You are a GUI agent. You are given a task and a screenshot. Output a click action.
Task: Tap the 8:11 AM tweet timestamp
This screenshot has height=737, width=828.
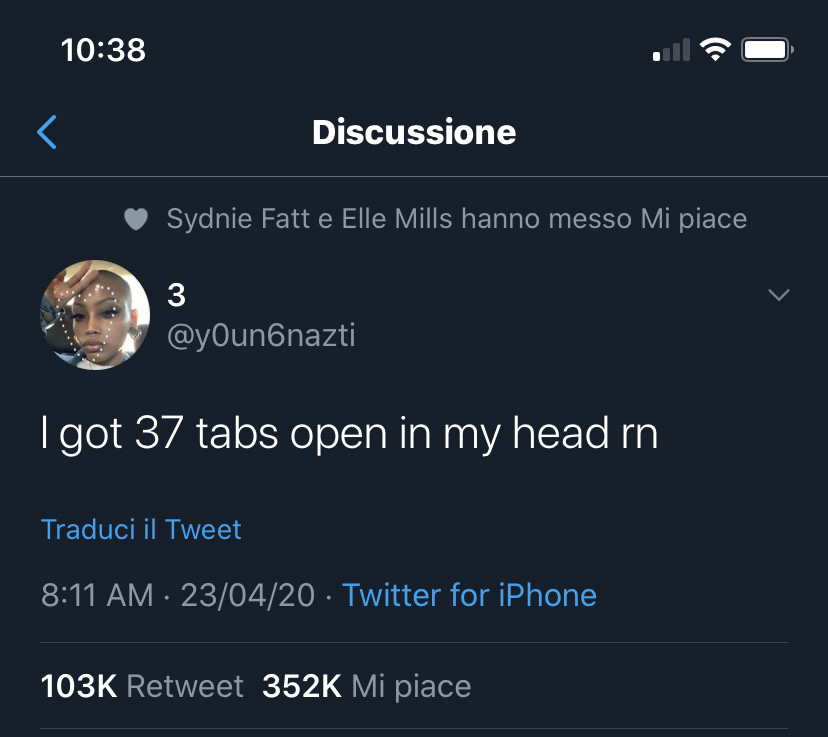click(x=97, y=596)
